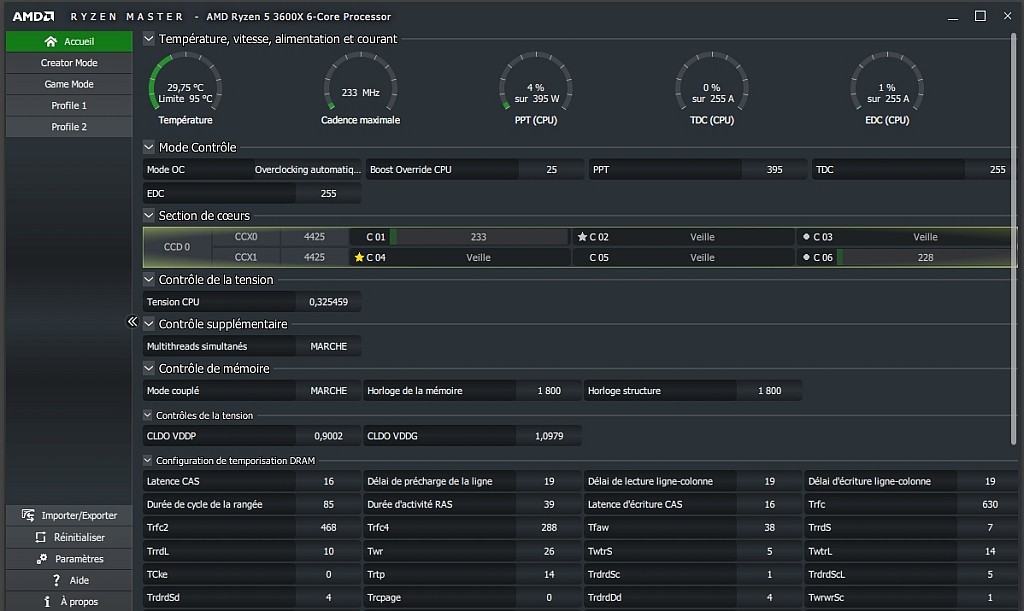Toggle Multithreads simultanés MARCHE value

(x=328, y=346)
